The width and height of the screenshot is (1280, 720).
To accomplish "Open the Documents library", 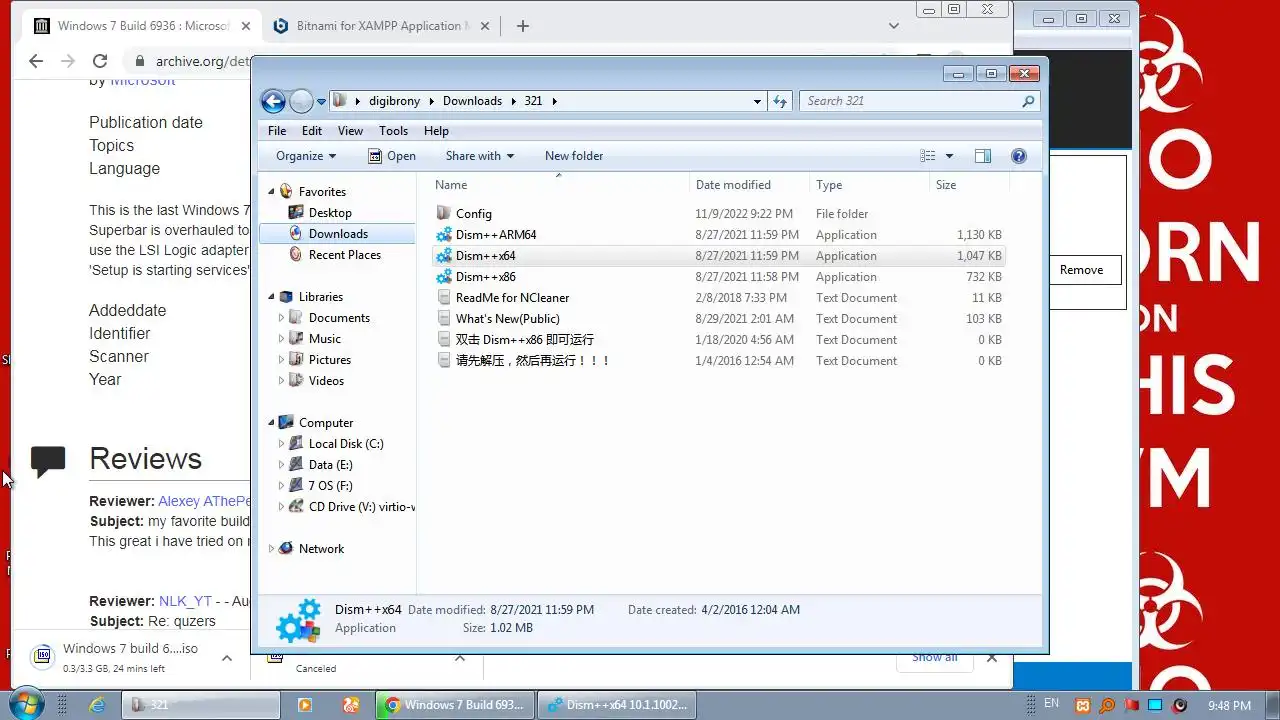I will click(x=329, y=318).
